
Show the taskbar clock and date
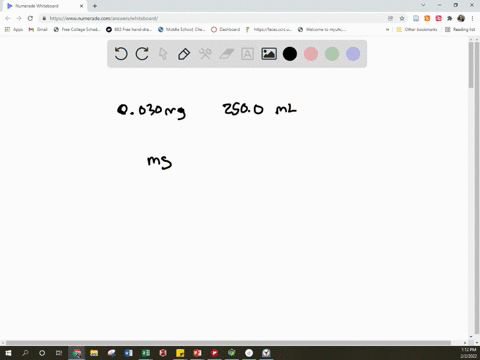click(468, 353)
